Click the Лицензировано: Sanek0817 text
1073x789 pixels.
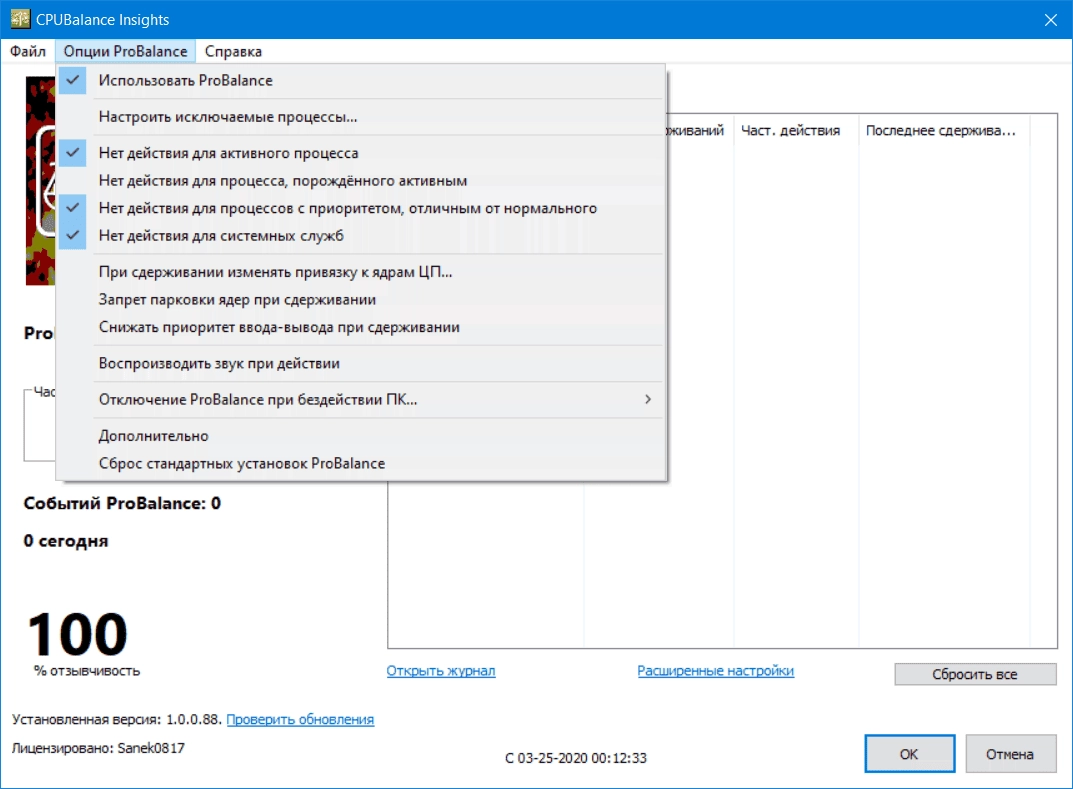click(99, 748)
